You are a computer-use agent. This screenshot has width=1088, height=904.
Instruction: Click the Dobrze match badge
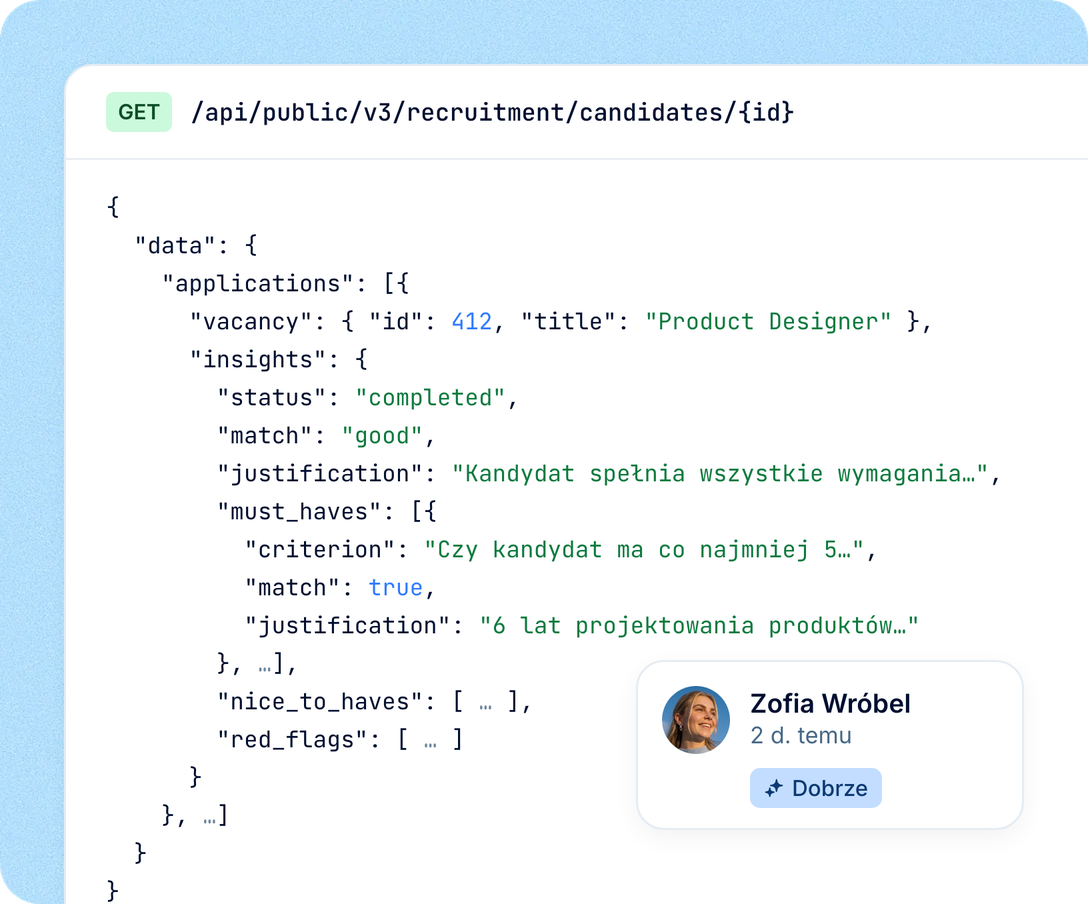(x=815, y=788)
